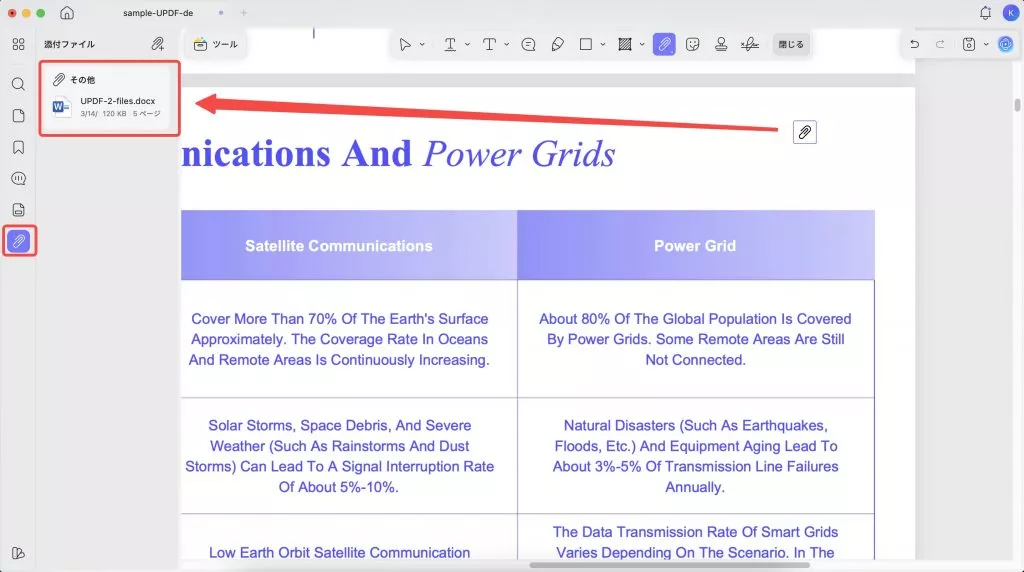Select the stamp tool
The height and width of the screenshot is (572, 1024).
[721, 44]
